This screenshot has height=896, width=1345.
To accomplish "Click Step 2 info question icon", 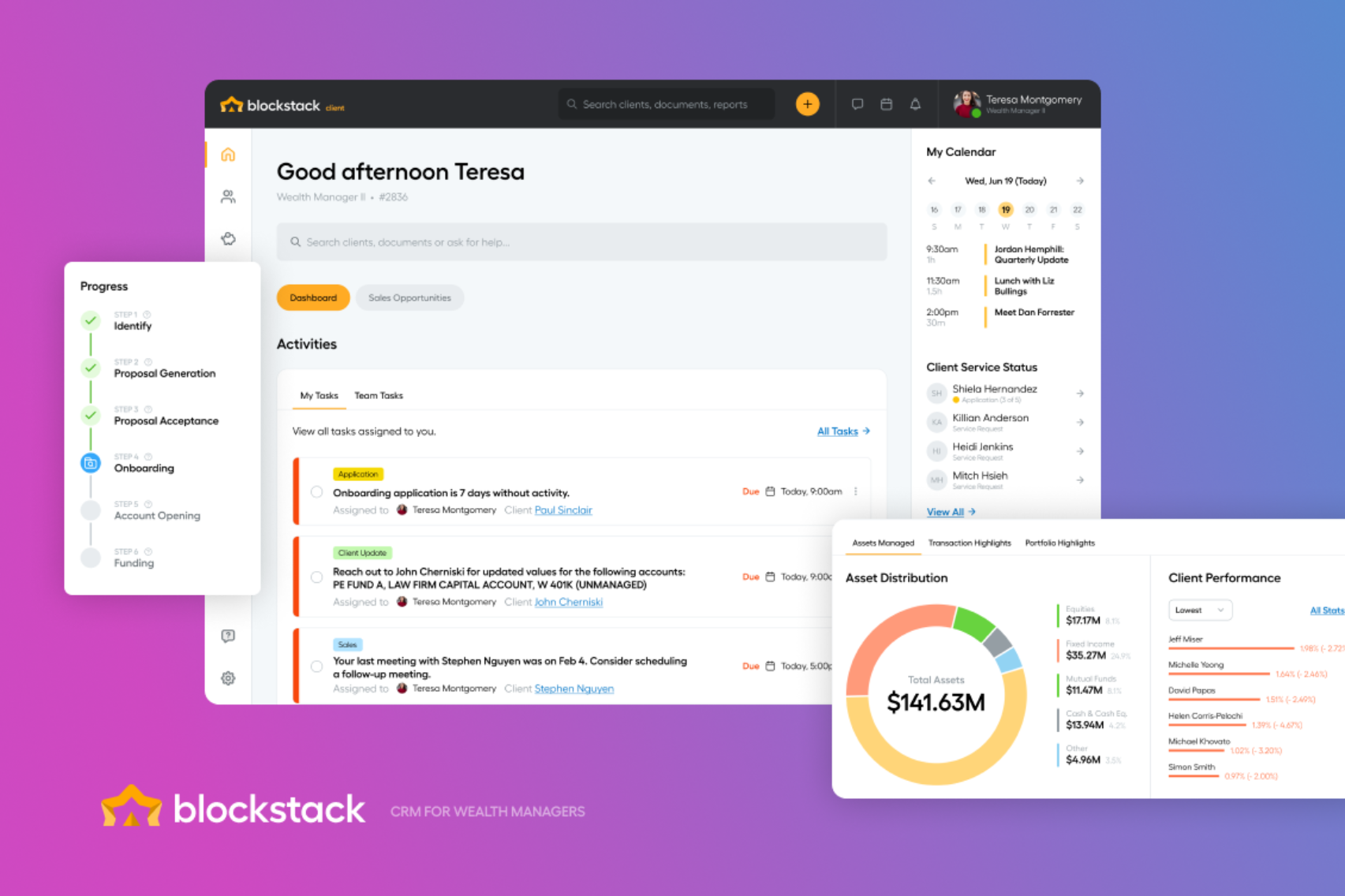I will [148, 362].
